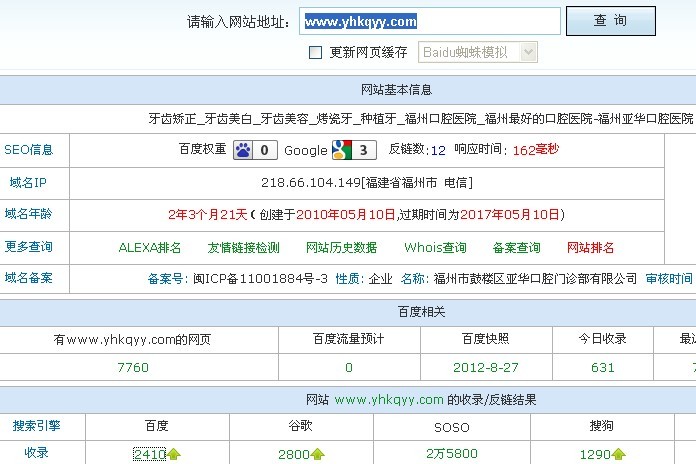This screenshot has width=696, height=464.
Task: Click Google indexed count 2800
Action: click(x=294, y=454)
